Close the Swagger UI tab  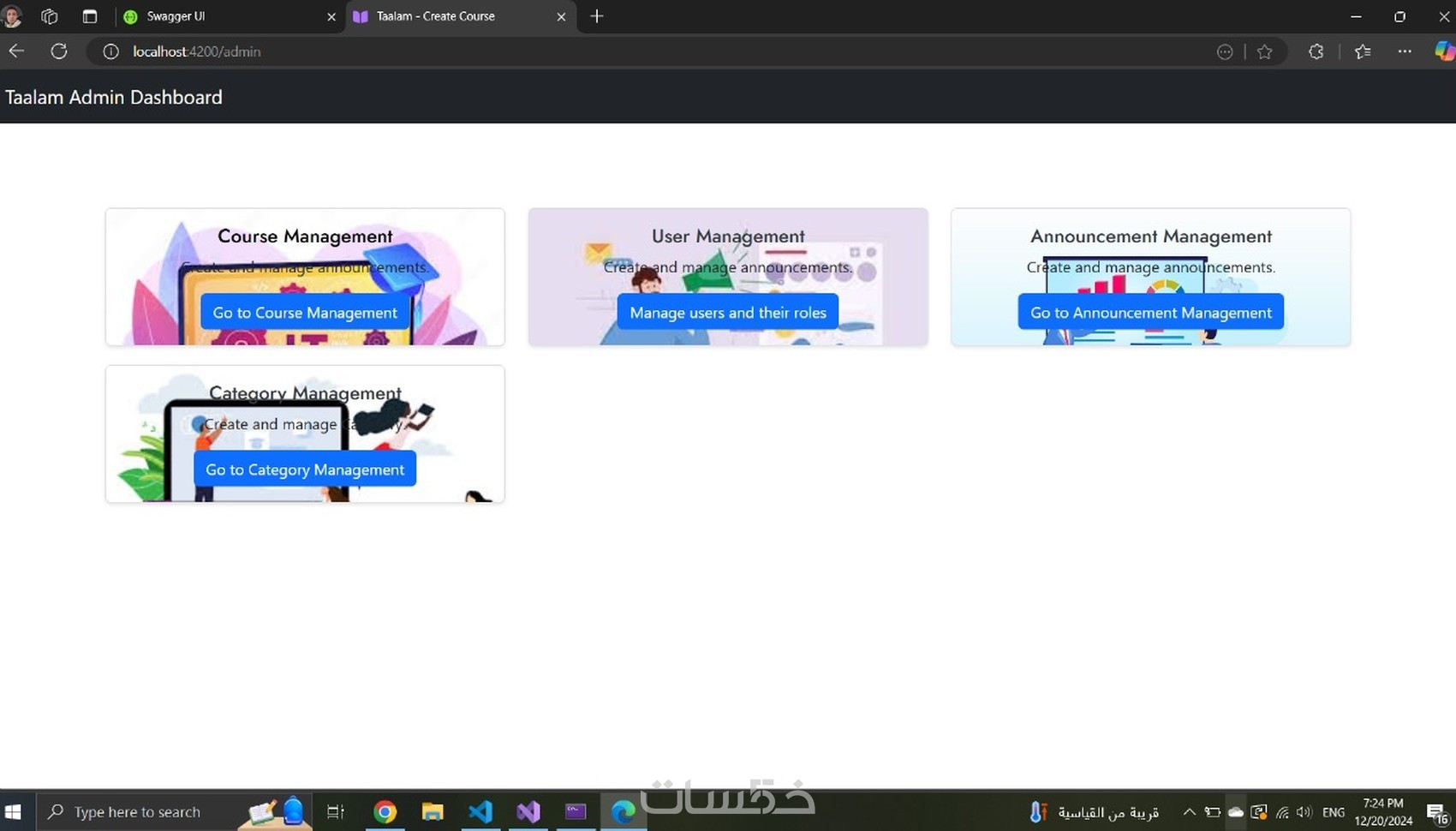(x=331, y=16)
